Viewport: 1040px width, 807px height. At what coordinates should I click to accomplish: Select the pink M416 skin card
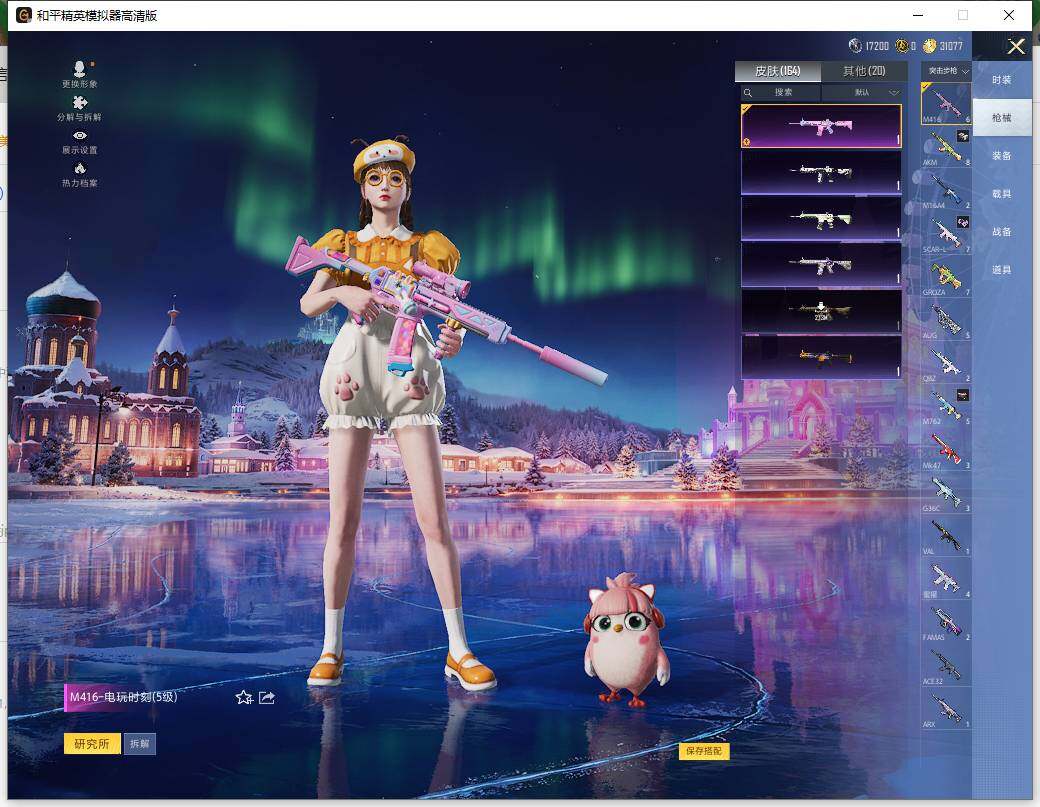[821, 126]
